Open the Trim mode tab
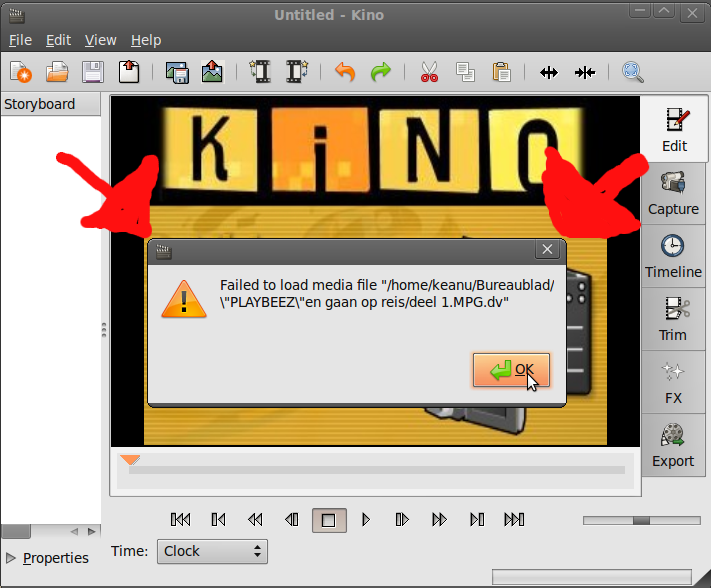Image resolution: width=711 pixels, height=588 pixels. (x=673, y=319)
